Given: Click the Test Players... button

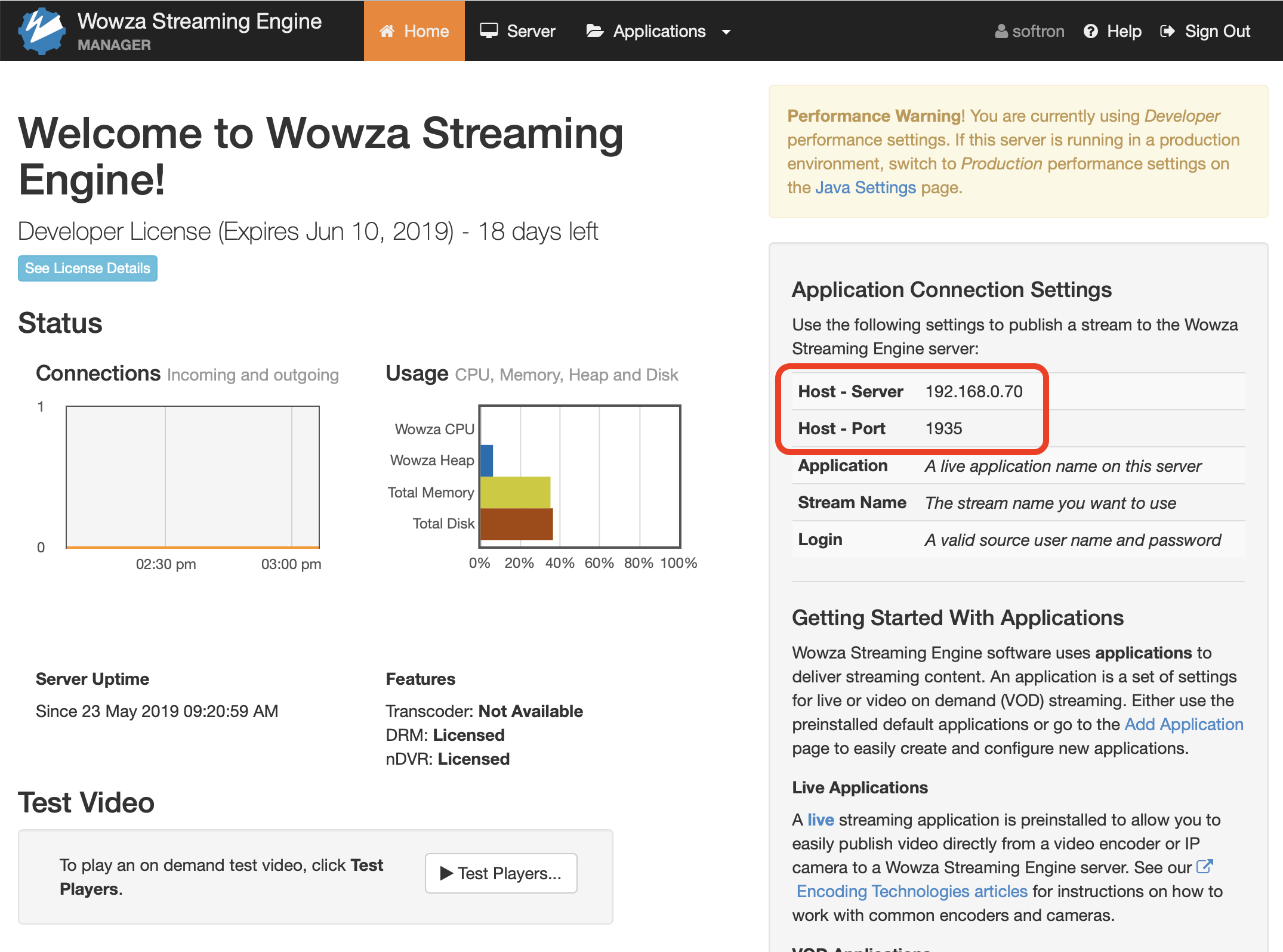Looking at the screenshot, I should tap(501, 873).
